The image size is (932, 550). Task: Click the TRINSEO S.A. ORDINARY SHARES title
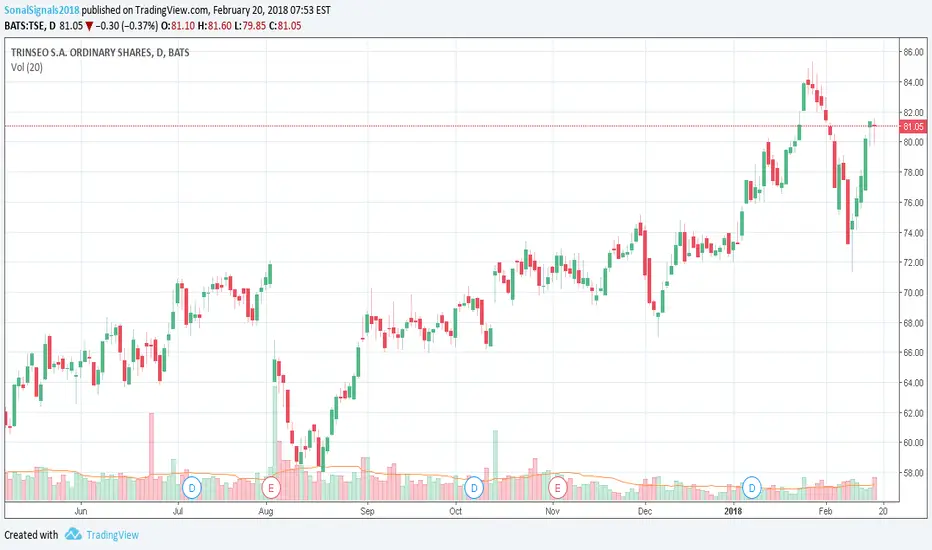coord(100,52)
